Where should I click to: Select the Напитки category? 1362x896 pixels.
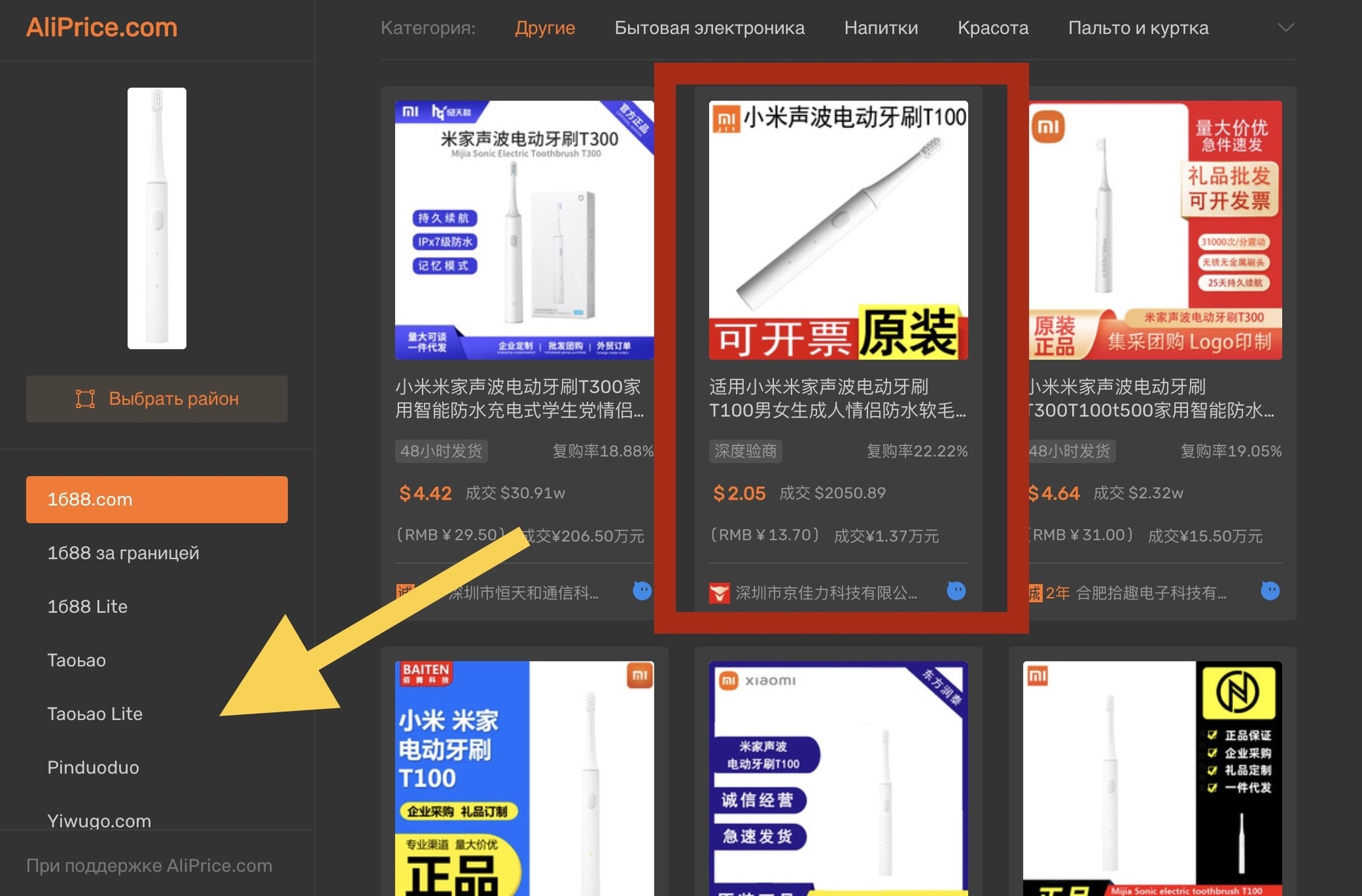pyautogui.click(x=881, y=28)
